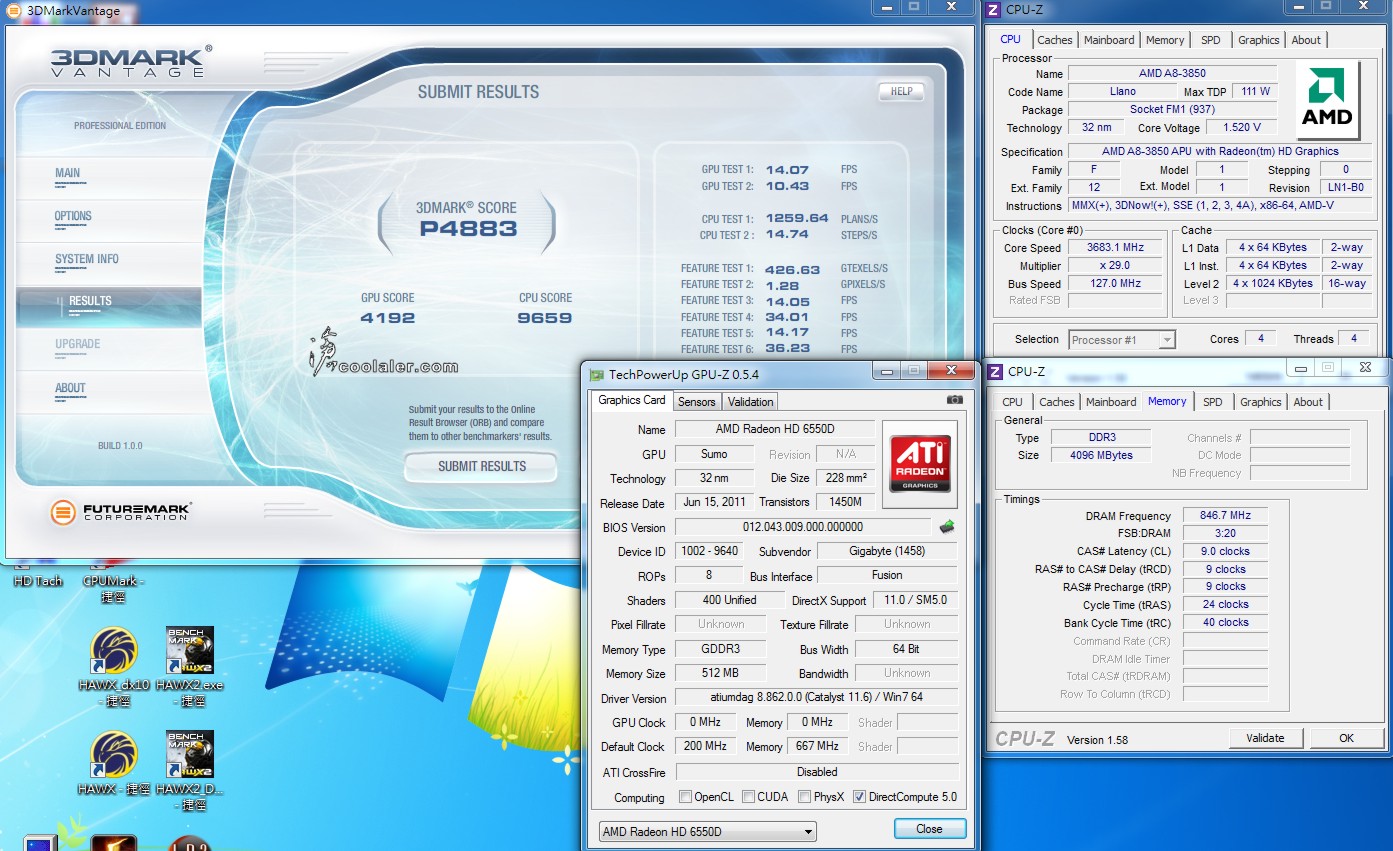Click the CPU score value 9659
The height and width of the screenshot is (851, 1393).
(545, 319)
